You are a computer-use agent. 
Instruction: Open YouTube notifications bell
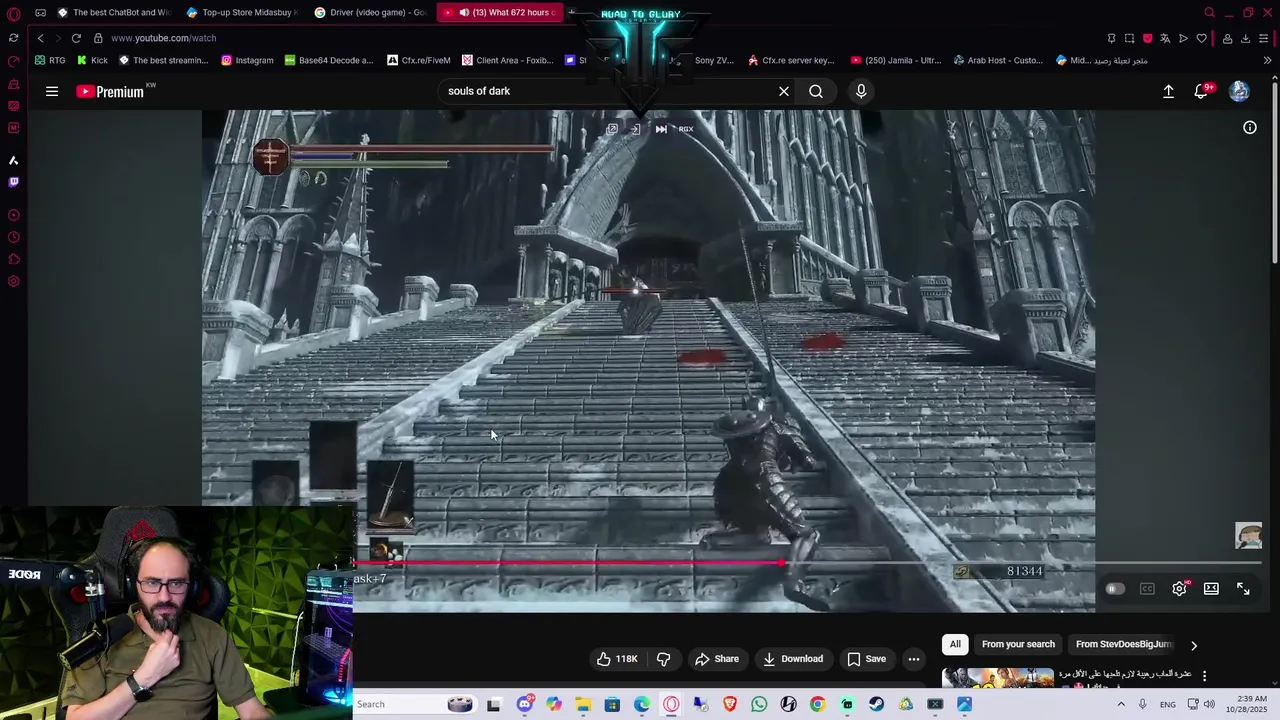(1202, 91)
